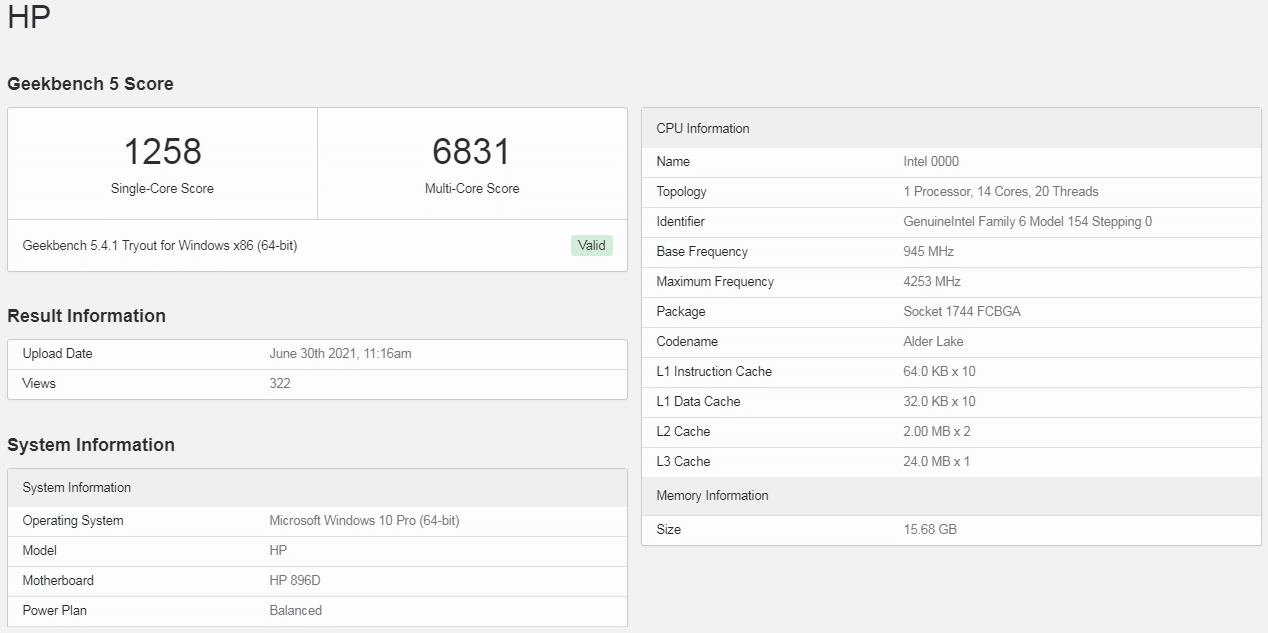Click the Alder Lake codename value
The image size is (1268, 633).
pos(934,342)
